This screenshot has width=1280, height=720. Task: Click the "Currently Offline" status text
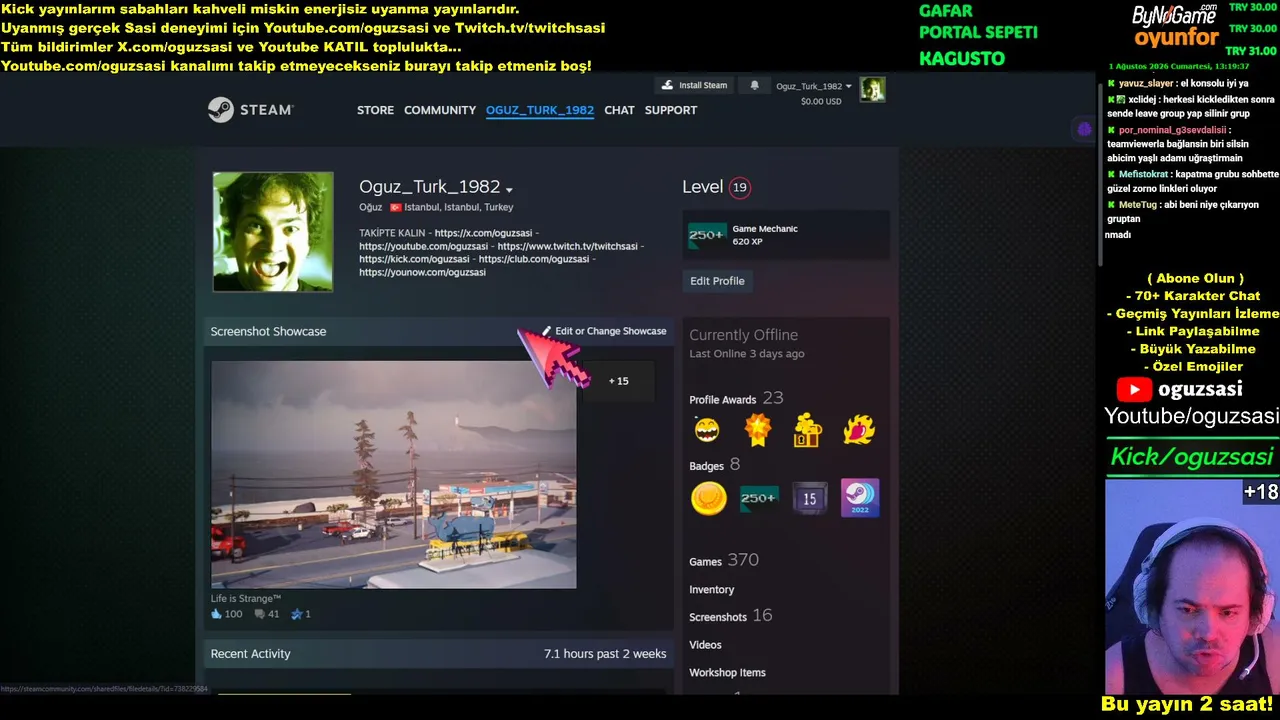743,335
